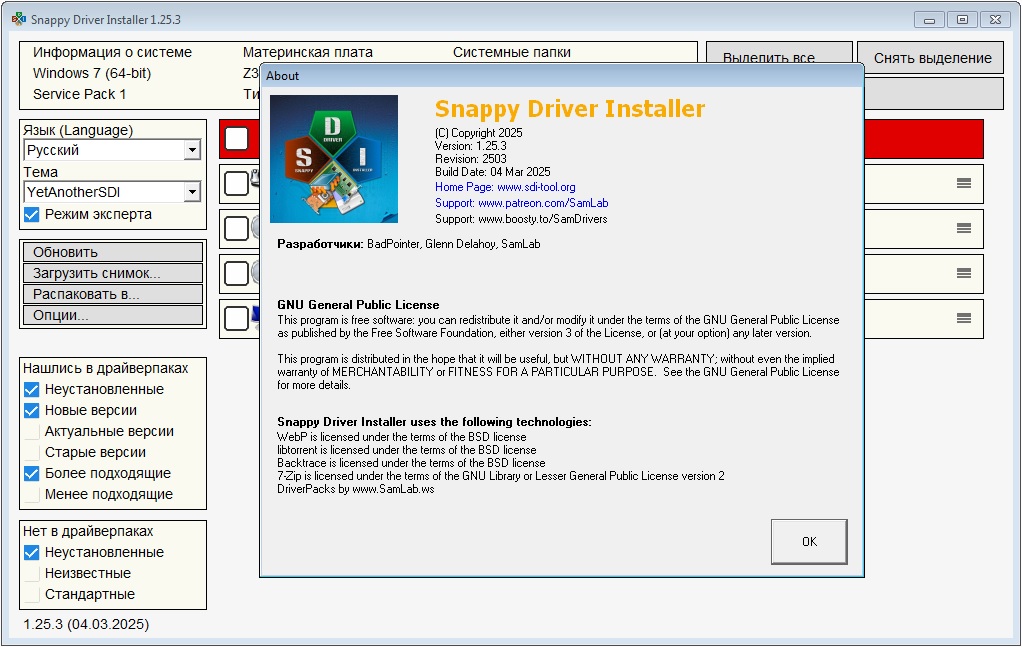Image resolution: width=1022 pixels, height=647 pixels.
Task: Click the app icon in title bar
Action: pos(18,19)
